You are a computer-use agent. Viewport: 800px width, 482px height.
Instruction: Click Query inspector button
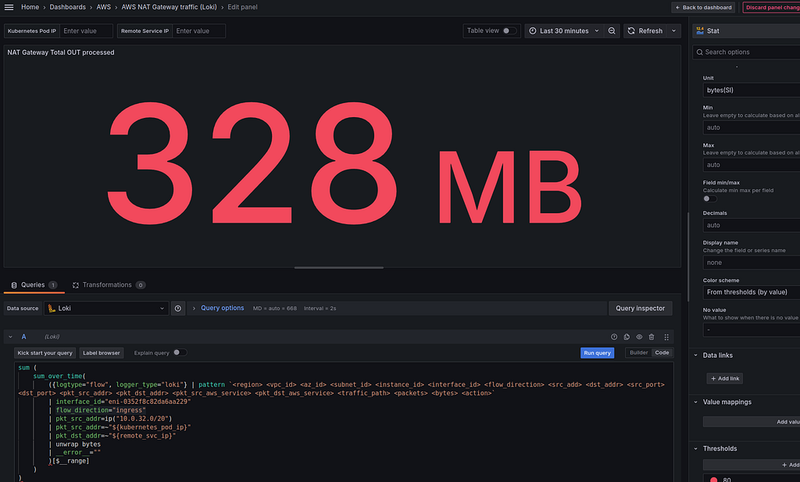[x=640, y=309]
